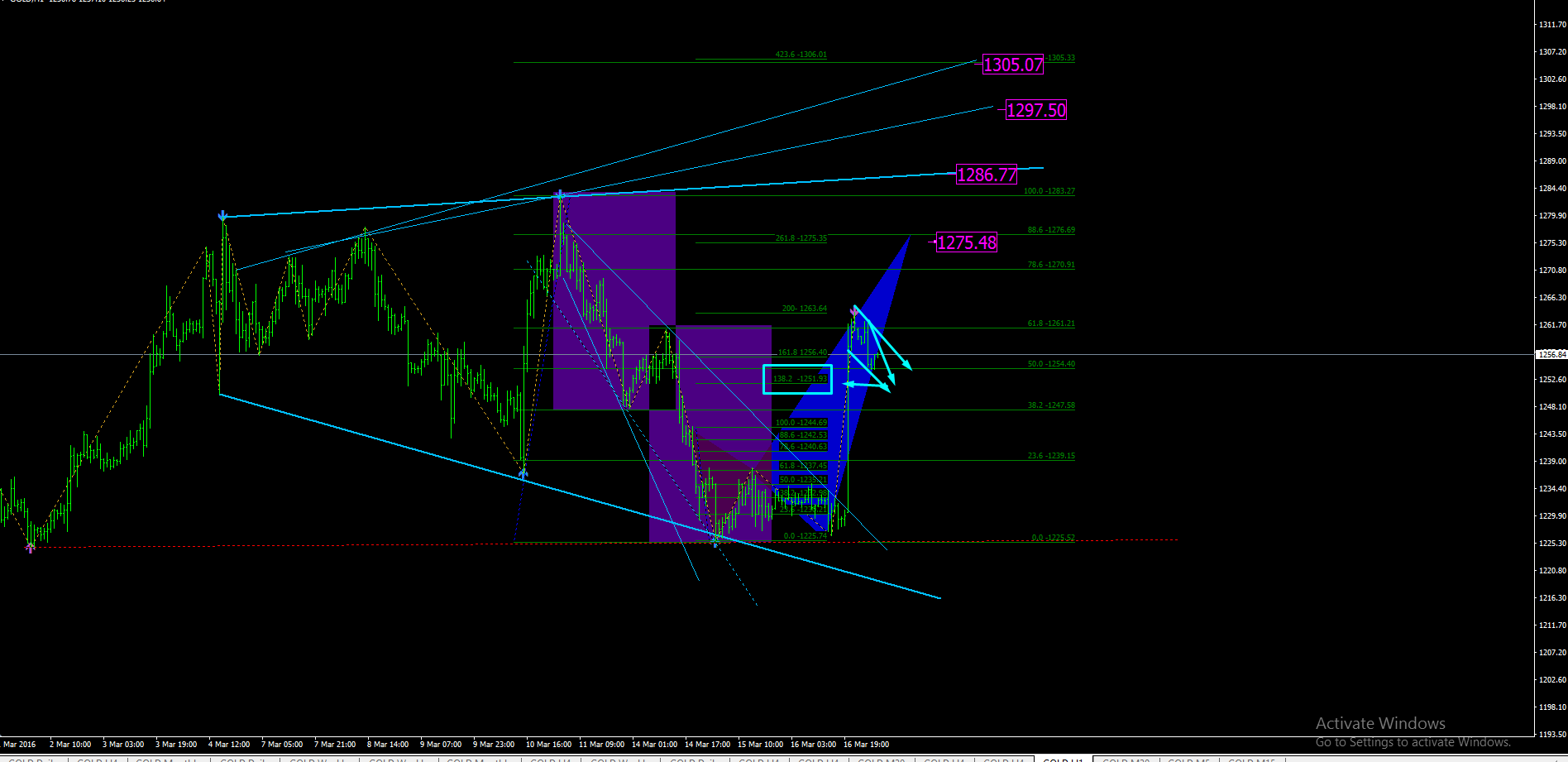The height and width of the screenshot is (762, 1568).
Task: Click 1270.80 on the price scale
Action: pos(1551,271)
